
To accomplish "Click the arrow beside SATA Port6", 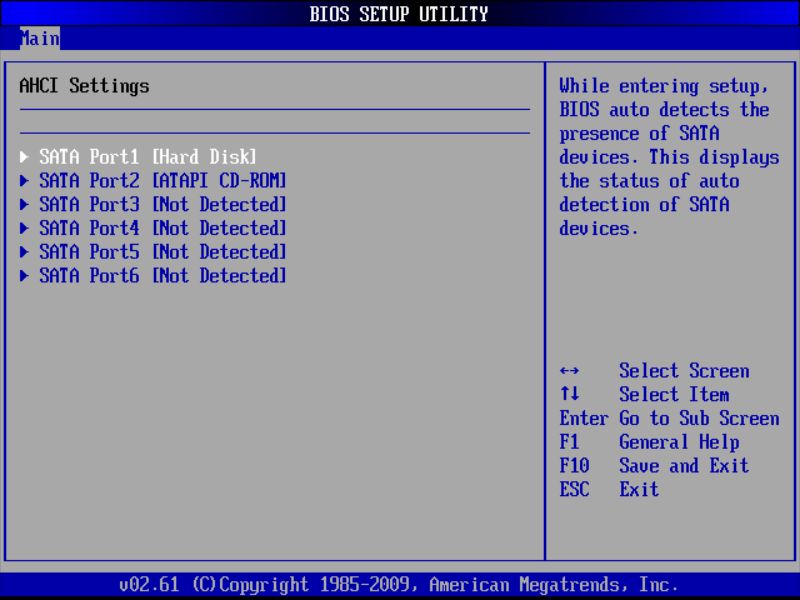I will 24,276.
